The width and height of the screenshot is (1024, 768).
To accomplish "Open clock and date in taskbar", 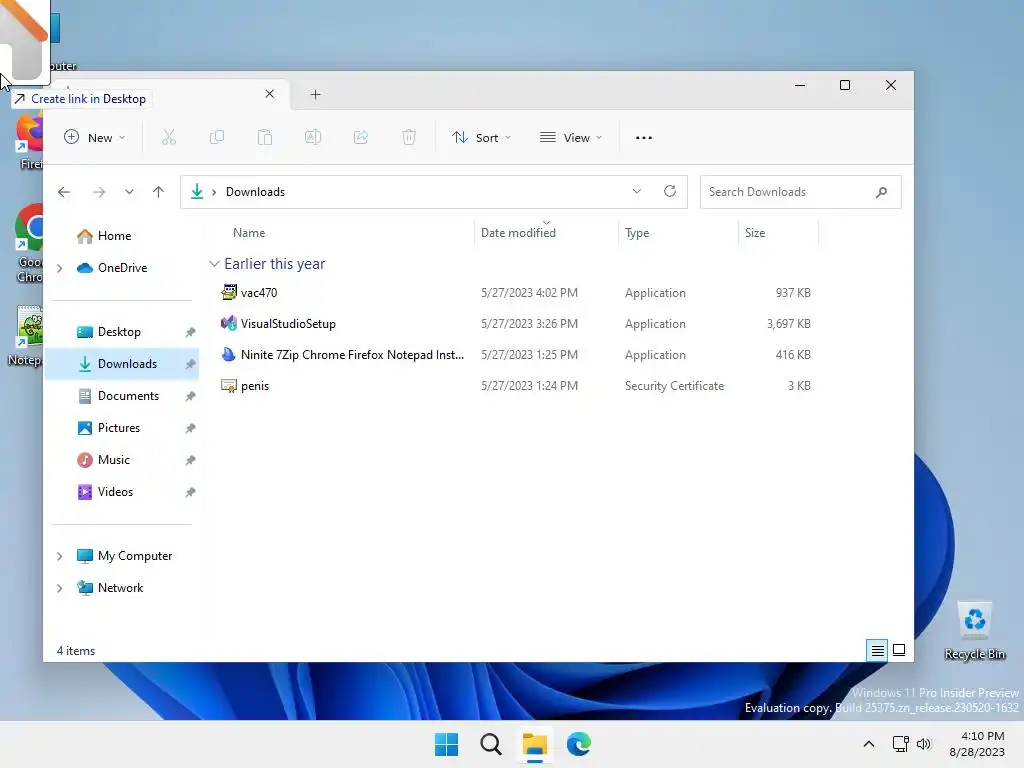I will [977, 744].
